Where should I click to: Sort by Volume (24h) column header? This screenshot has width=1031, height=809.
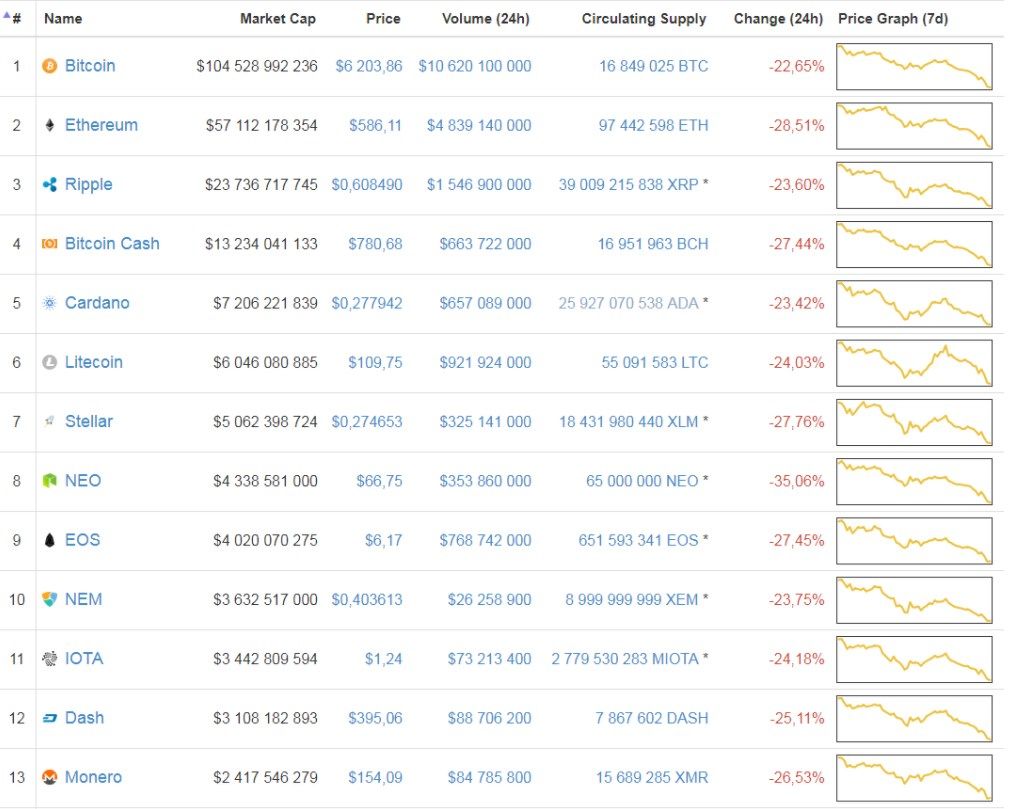486,18
